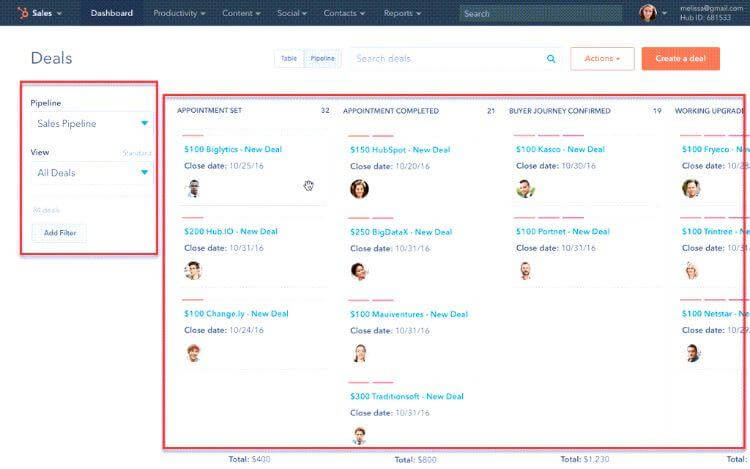The image size is (750, 469).
Task: Click the Total: $400 text
Action: coord(249,459)
